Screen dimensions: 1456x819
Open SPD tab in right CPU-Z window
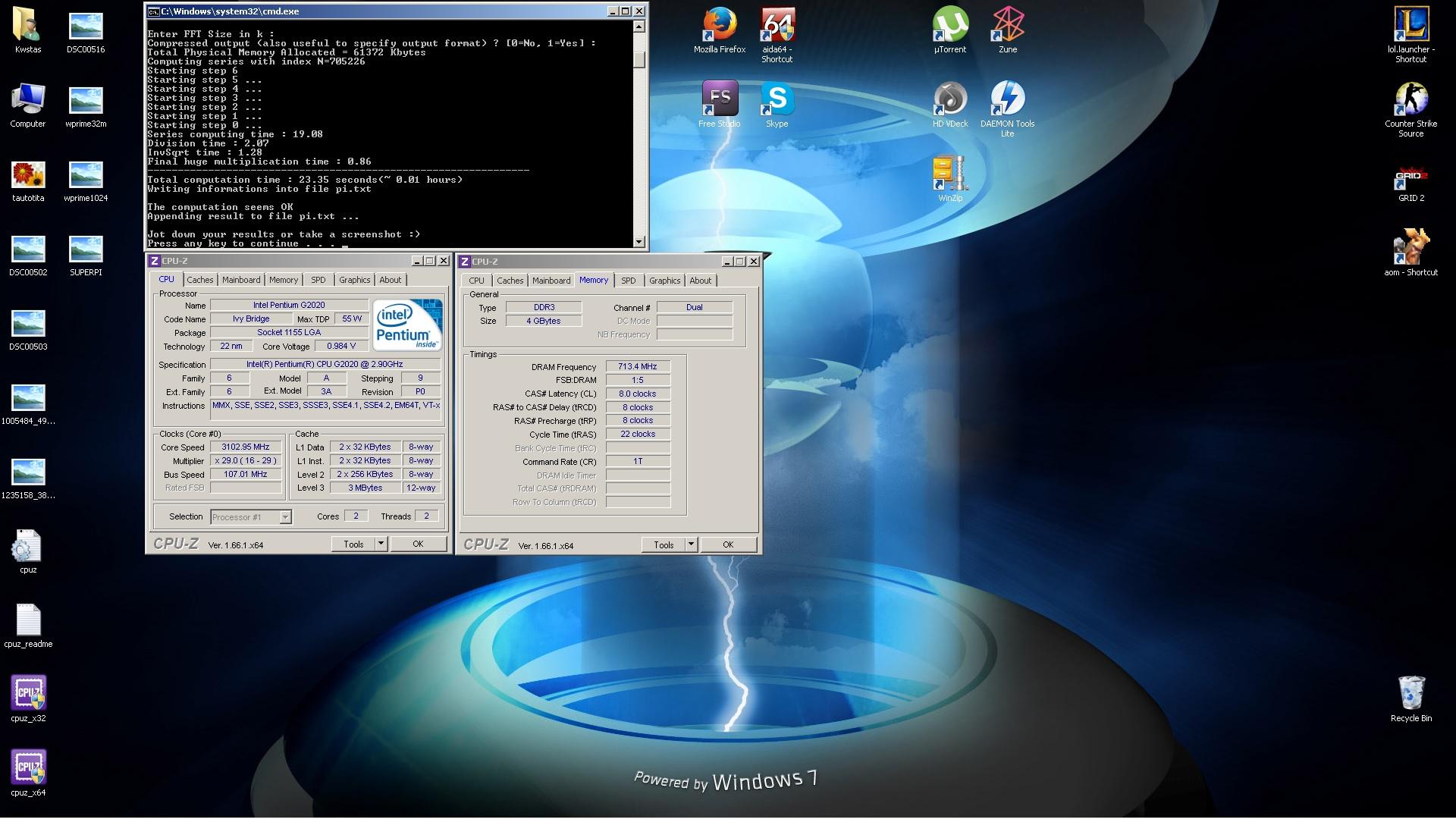click(x=629, y=281)
